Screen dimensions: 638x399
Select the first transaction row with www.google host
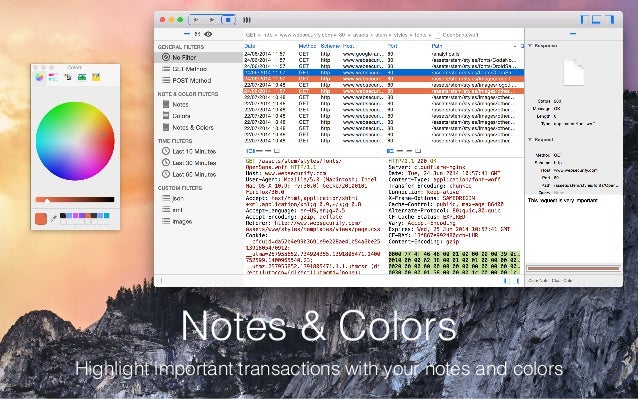[384, 54]
